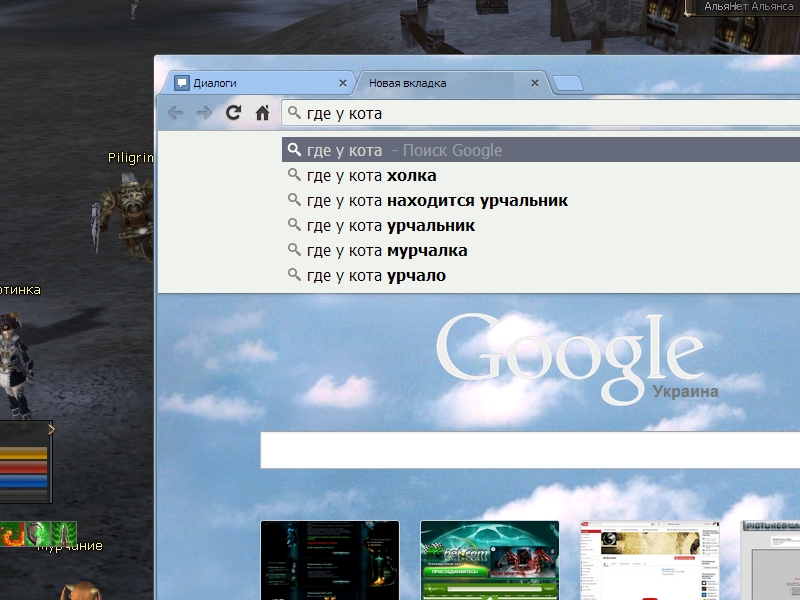This screenshot has width=800, height=600.
Task: Close the Диалоги tab
Action: (343, 83)
